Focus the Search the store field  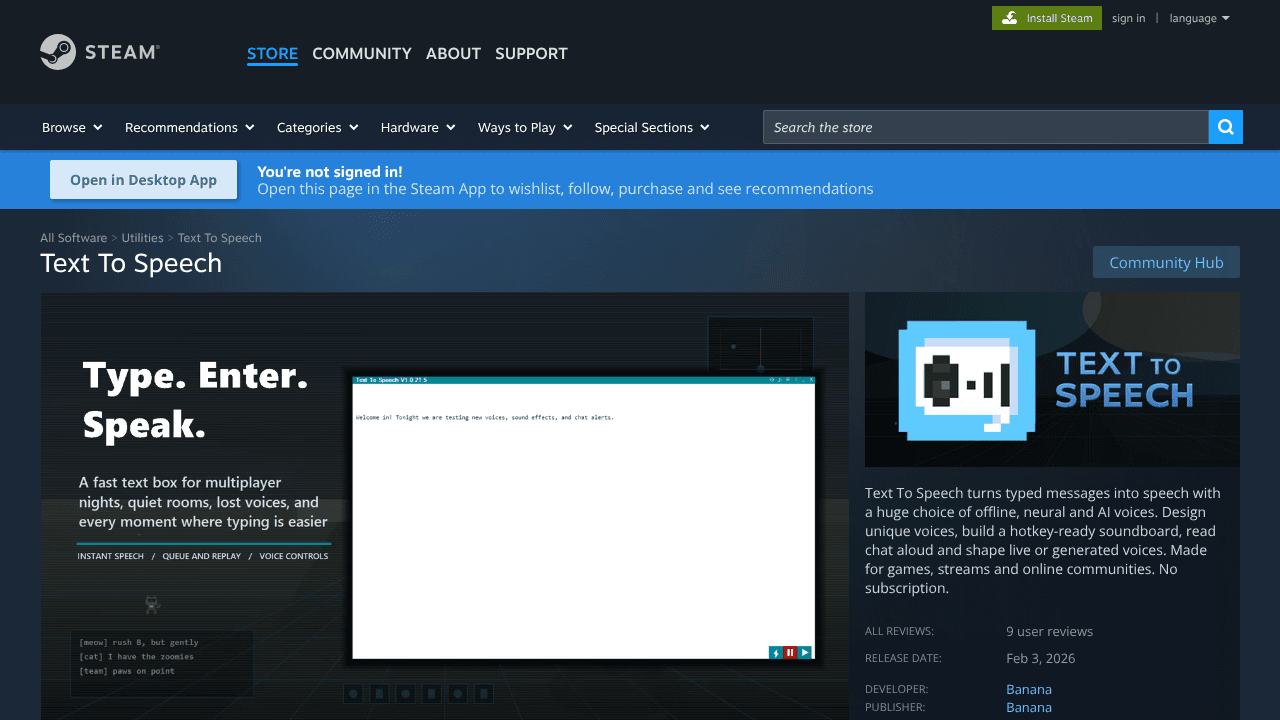pos(985,127)
